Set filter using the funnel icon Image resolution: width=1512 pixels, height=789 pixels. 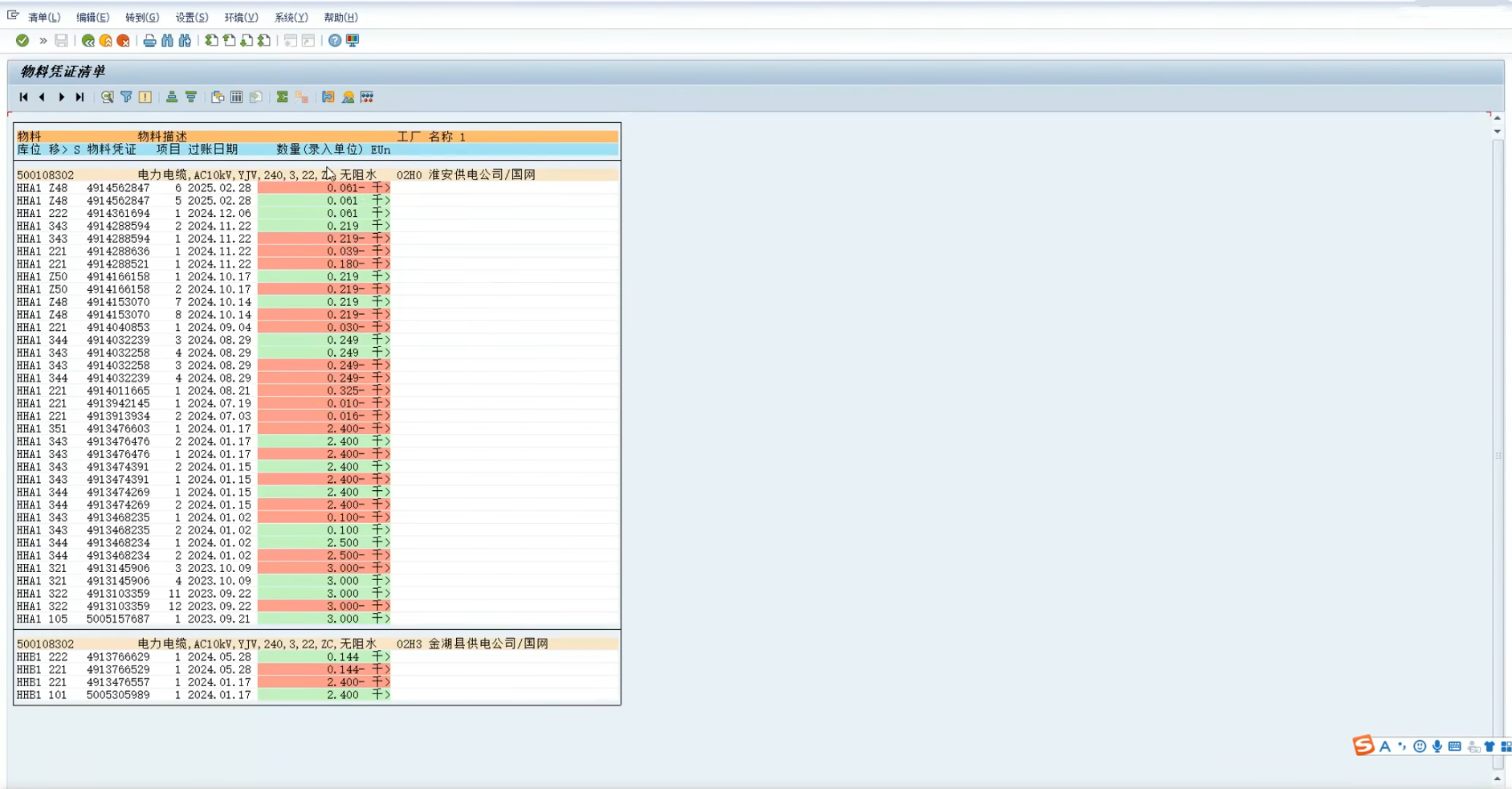pyautogui.click(x=126, y=97)
